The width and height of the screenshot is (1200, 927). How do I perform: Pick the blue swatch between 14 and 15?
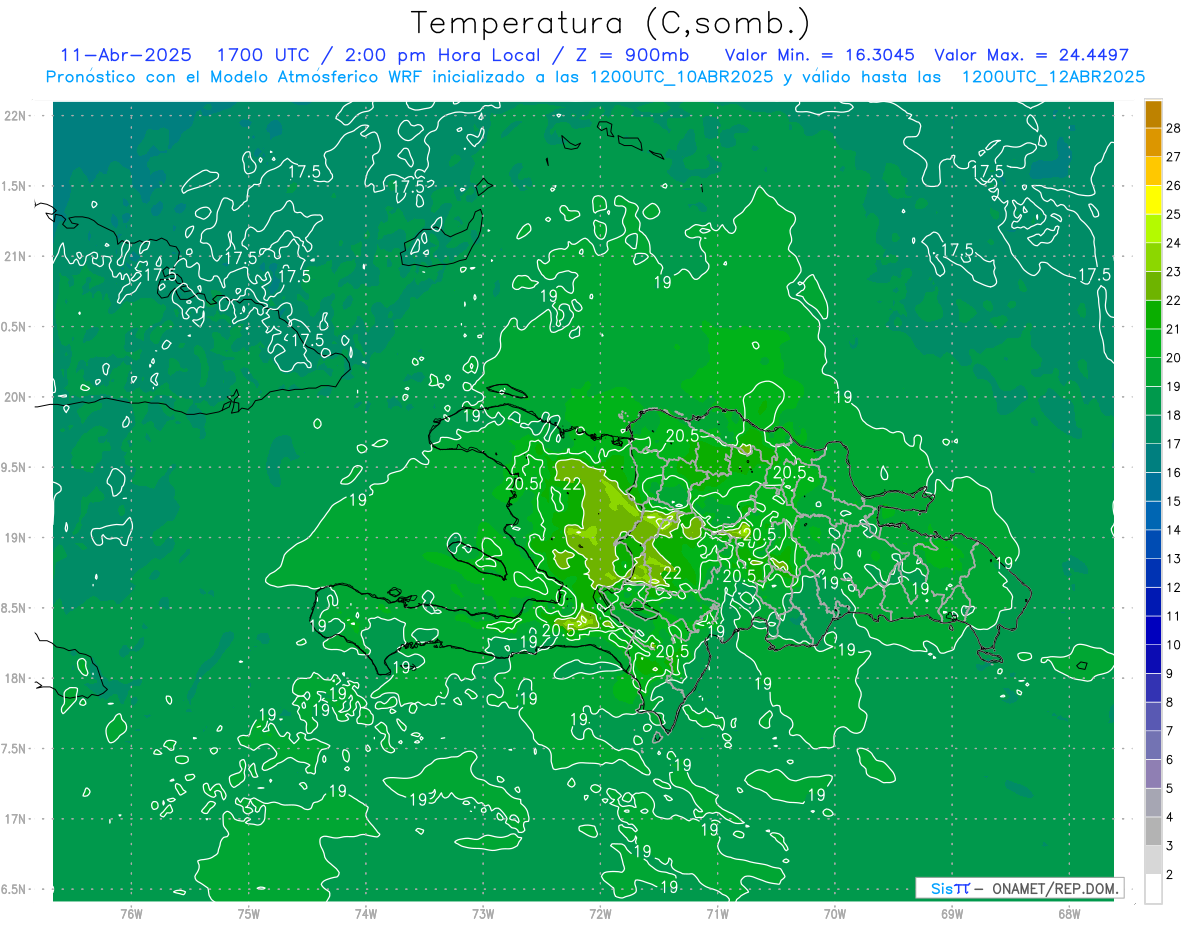point(1153,515)
